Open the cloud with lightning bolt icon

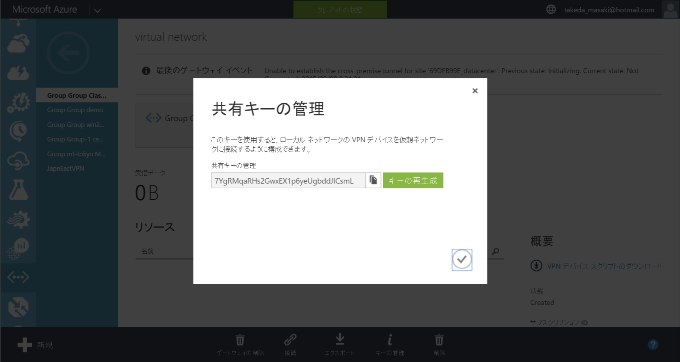(x=18, y=73)
